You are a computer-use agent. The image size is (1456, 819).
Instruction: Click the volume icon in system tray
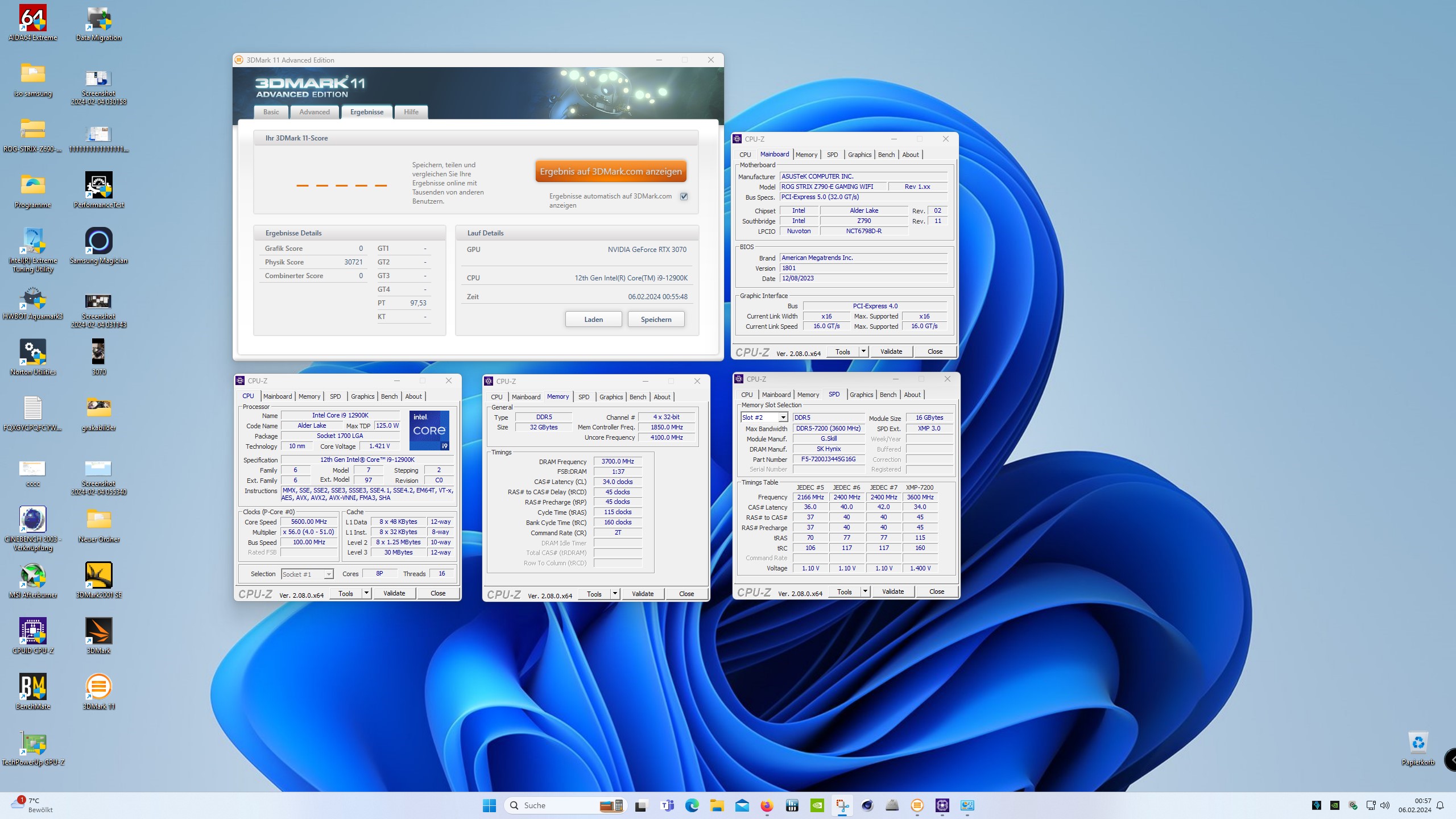pos(1384,805)
